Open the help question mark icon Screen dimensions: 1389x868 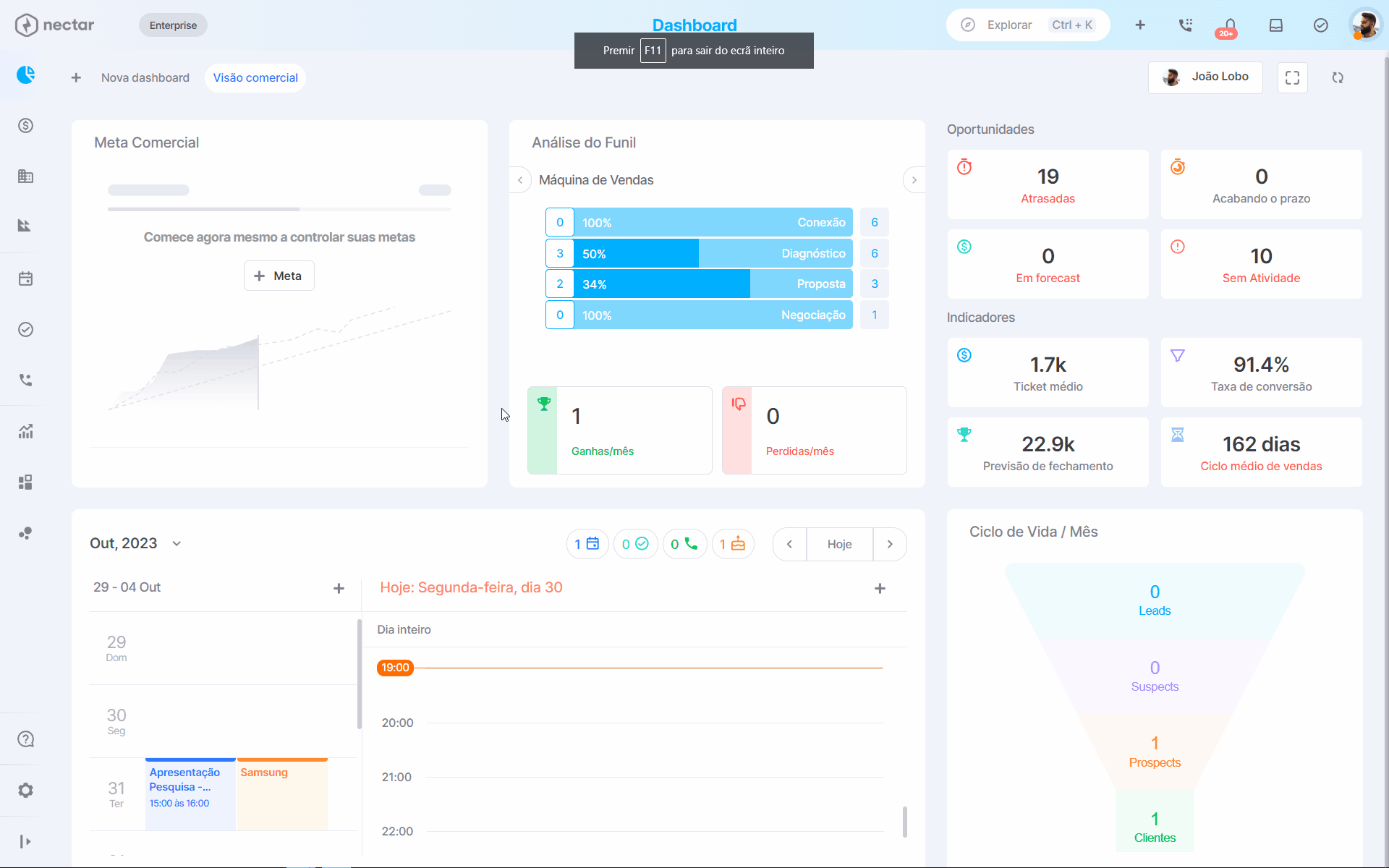tap(26, 739)
